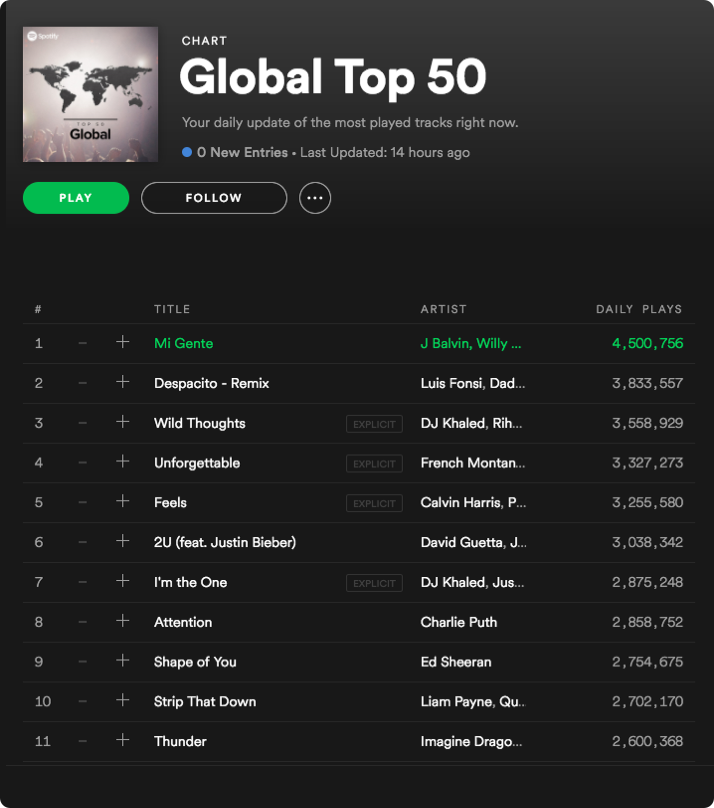Click daily plays value 3,833,557
The image size is (714, 808).
click(x=648, y=383)
